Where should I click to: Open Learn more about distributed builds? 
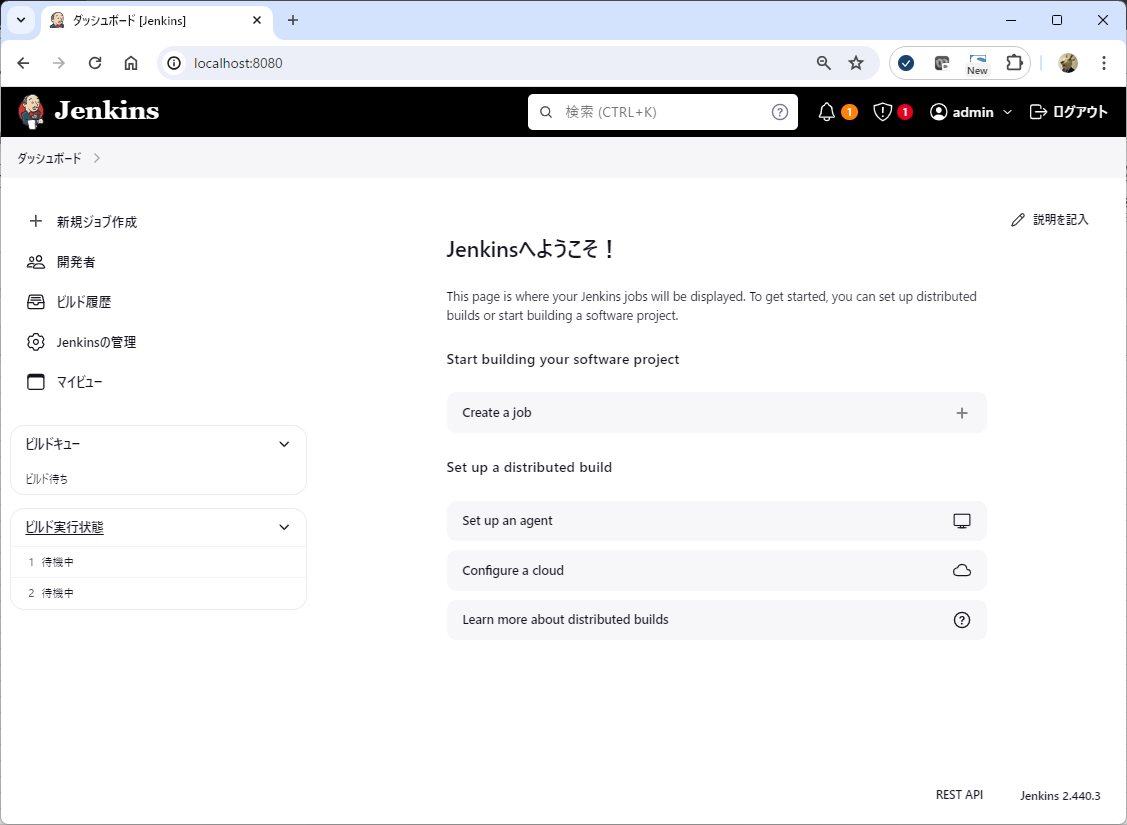[717, 619]
